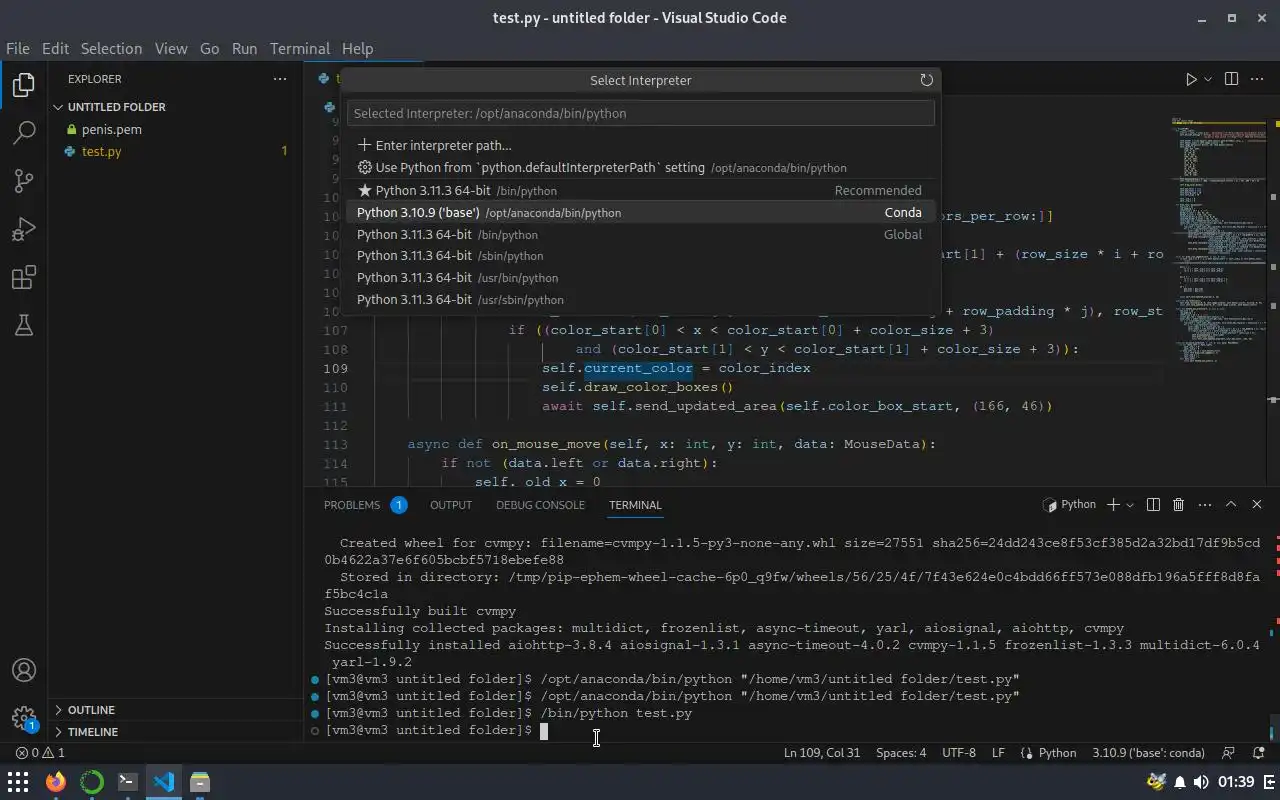Image resolution: width=1280 pixels, height=800 pixels.
Task: Open the Manage gear icon
Action: click(x=24, y=719)
